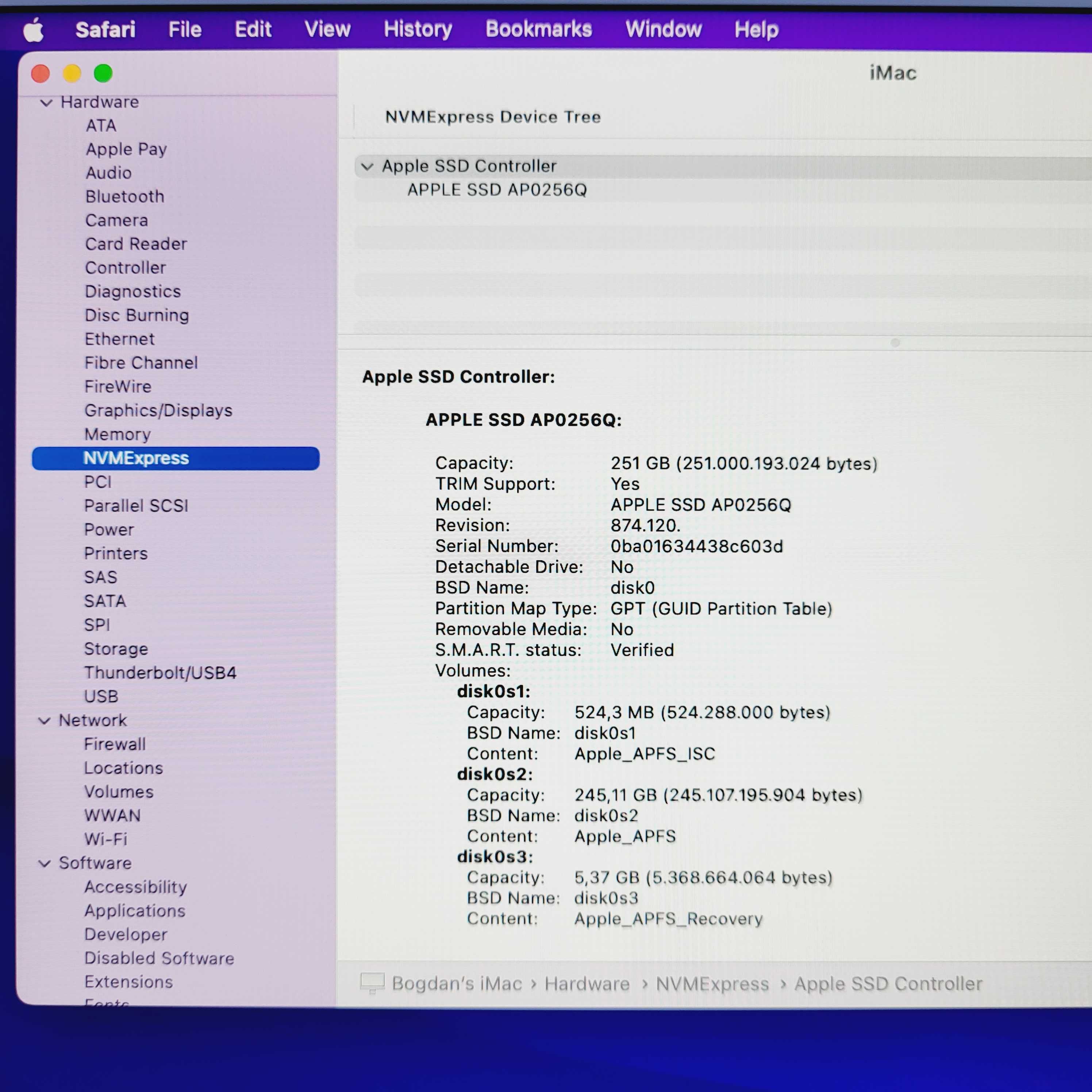
Task: Click the serial number 0ba01634438c603d
Action: [697, 547]
